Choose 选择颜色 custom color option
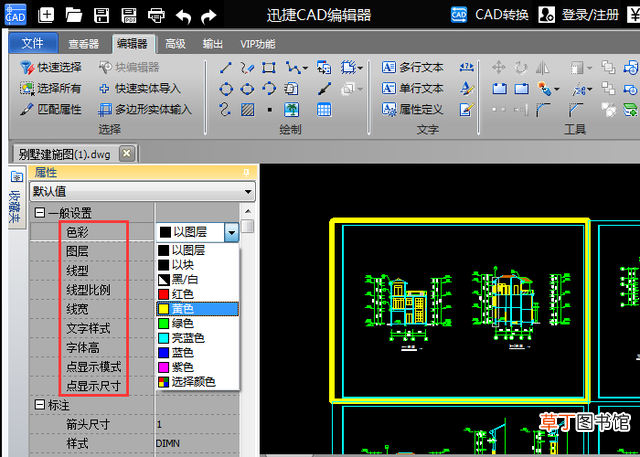Image resolution: width=640 pixels, height=457 pixels. coord(198,382)
